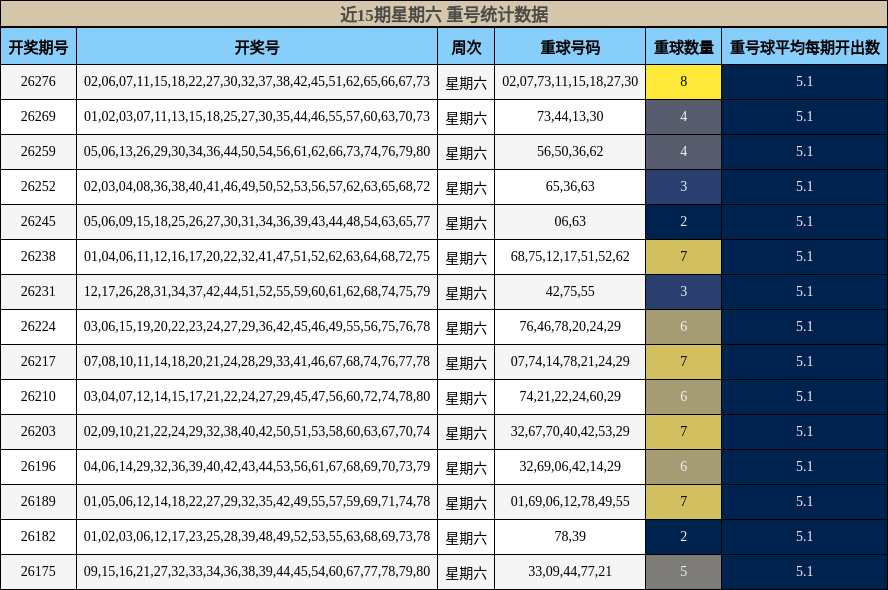
Task: Click repeat numbers 74,21,22,24,60,29
Action: coord(570,396)
